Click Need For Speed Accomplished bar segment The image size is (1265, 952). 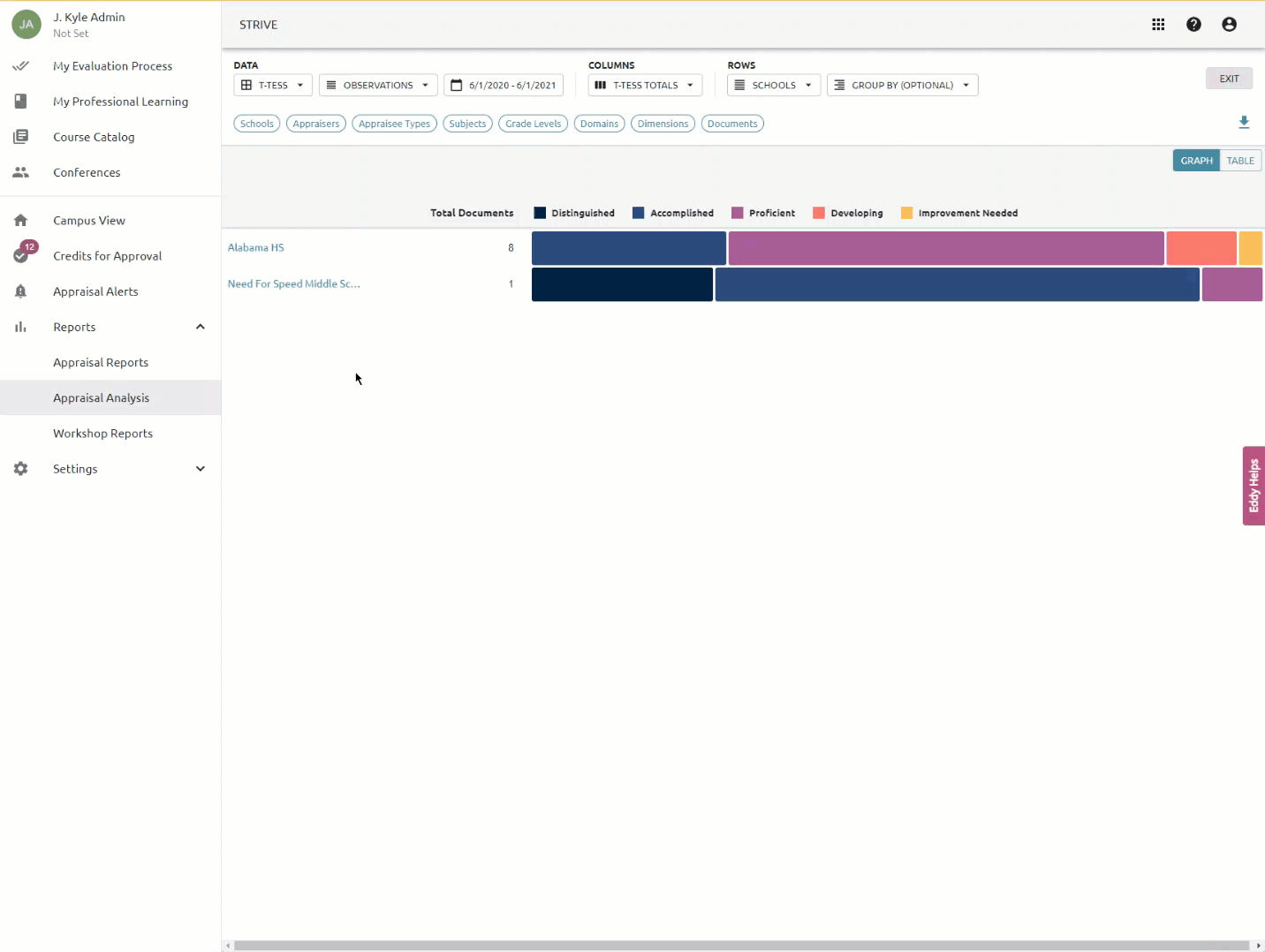[x=958, y=284]
